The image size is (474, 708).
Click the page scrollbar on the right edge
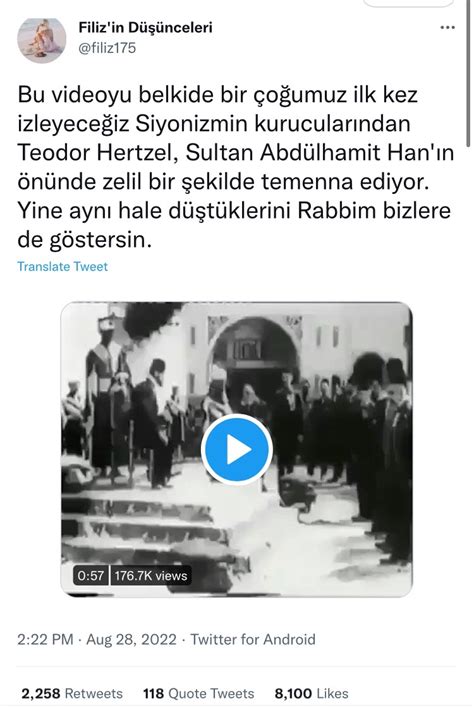coord(469,72)
